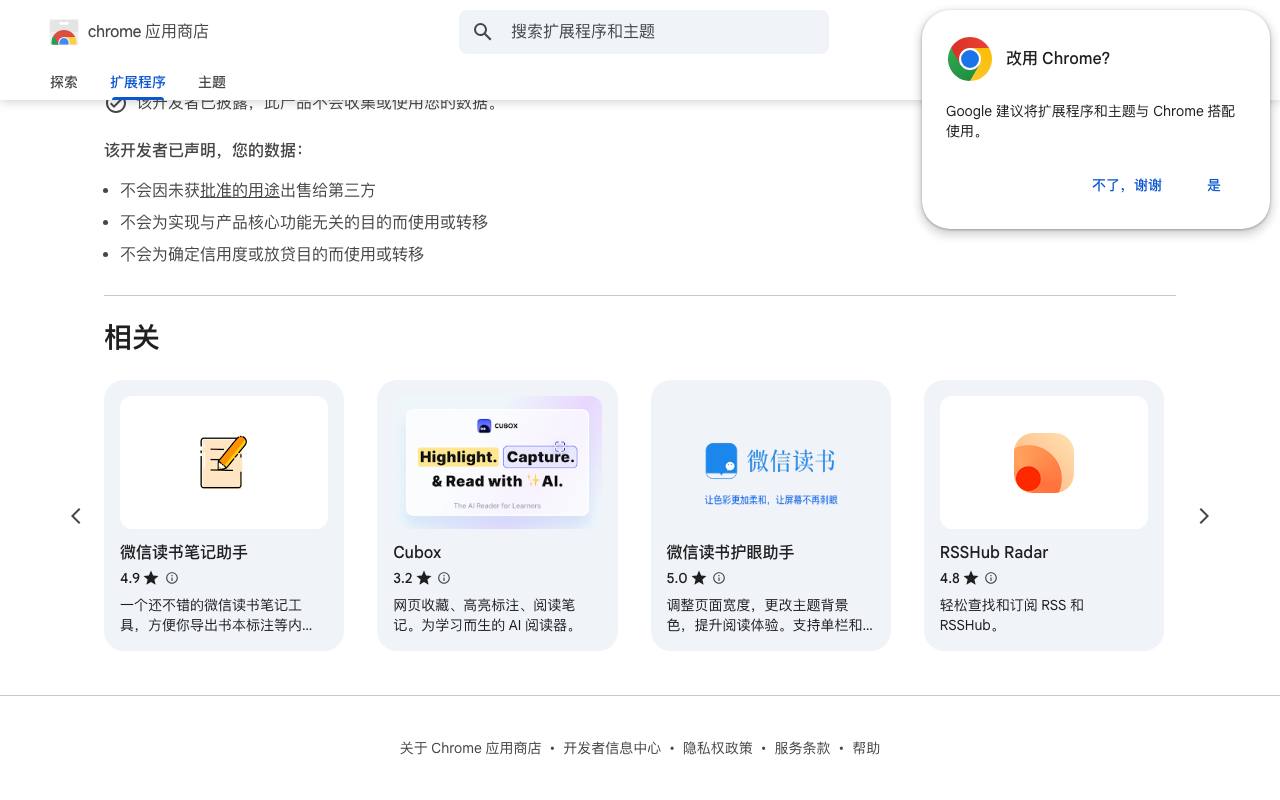Click the chrome 应用商店 title text

click(148, 32)
